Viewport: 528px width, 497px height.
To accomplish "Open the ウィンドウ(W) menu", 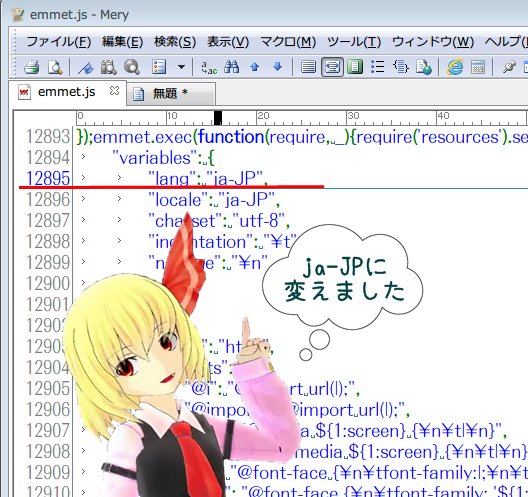I will pos(433,42).
